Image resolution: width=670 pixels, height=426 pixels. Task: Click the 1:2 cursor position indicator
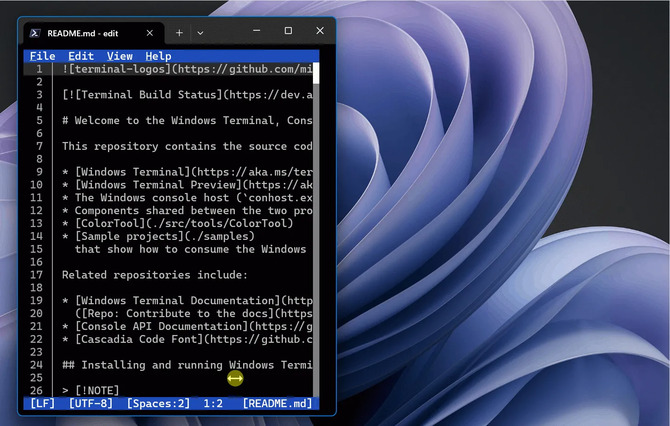(x=213, y=403)
